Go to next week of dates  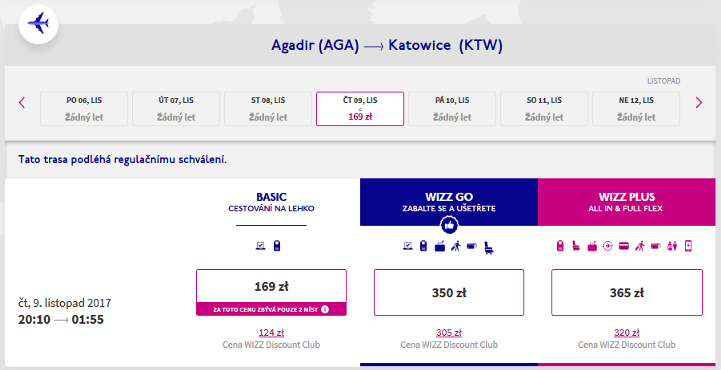click(x=698, y=102)
